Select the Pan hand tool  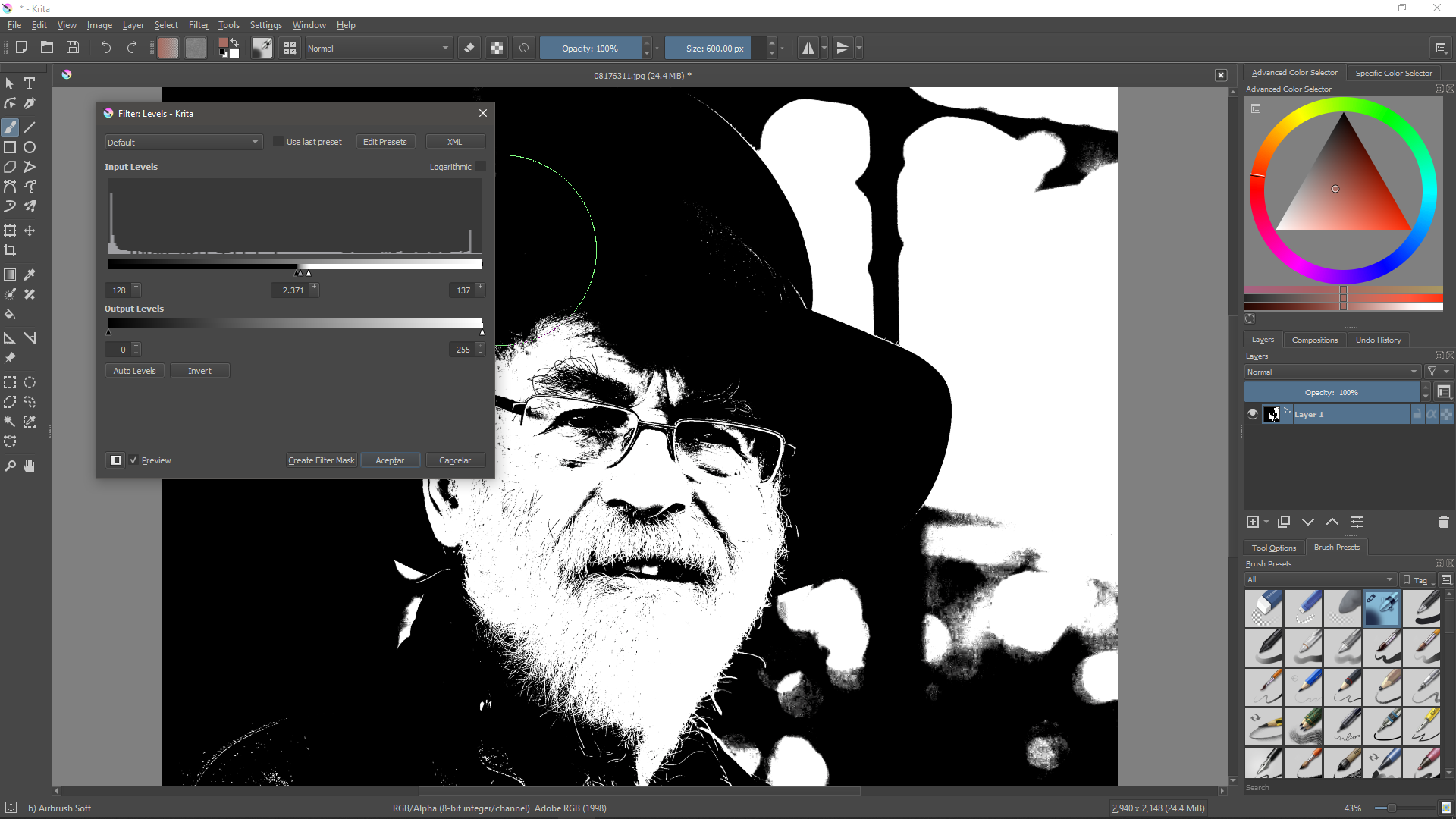tap(30, 466)
